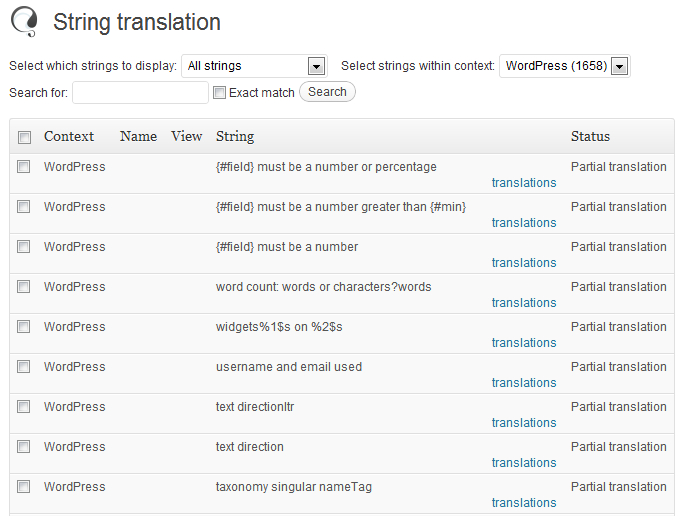
Task: Click the View column header
Action: click(186, 136)
